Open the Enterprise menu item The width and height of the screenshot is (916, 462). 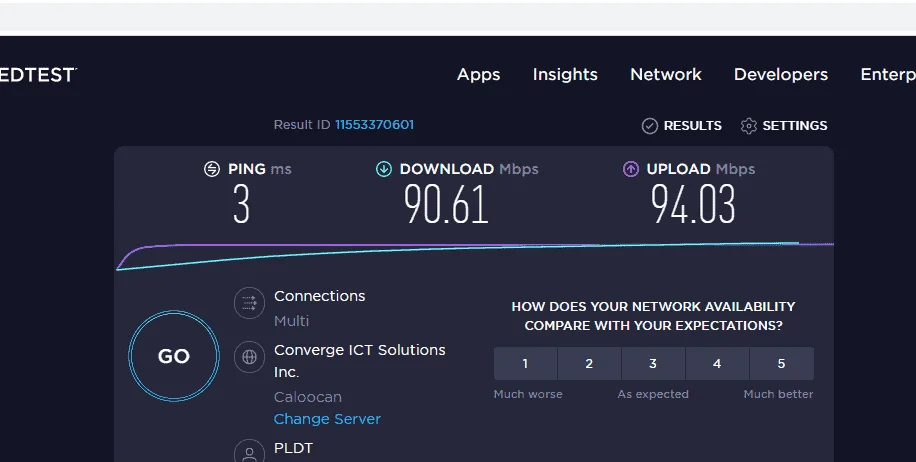click(x=888, y=74)
